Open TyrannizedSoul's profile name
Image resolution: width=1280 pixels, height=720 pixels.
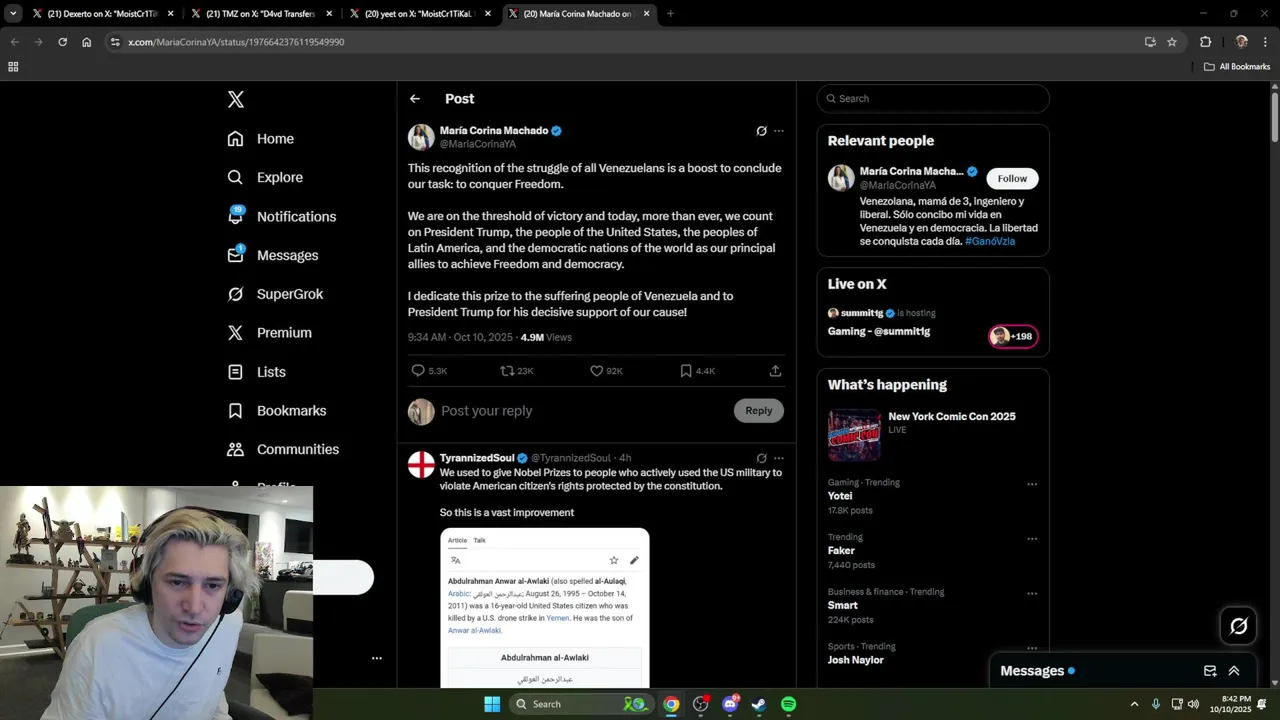pyautogui.click(x=477, y=458)
